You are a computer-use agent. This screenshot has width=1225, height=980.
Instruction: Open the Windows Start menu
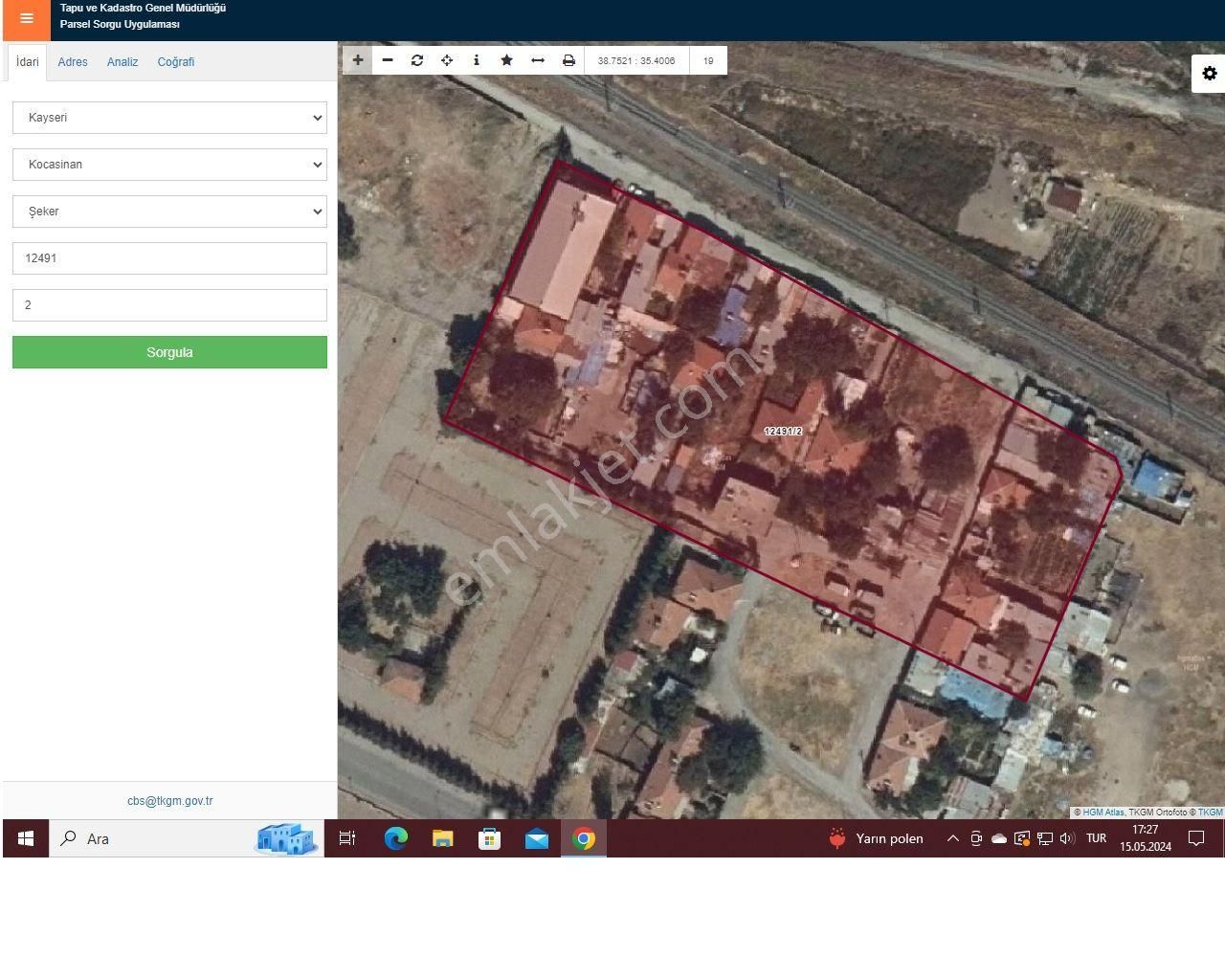point(26,838)
